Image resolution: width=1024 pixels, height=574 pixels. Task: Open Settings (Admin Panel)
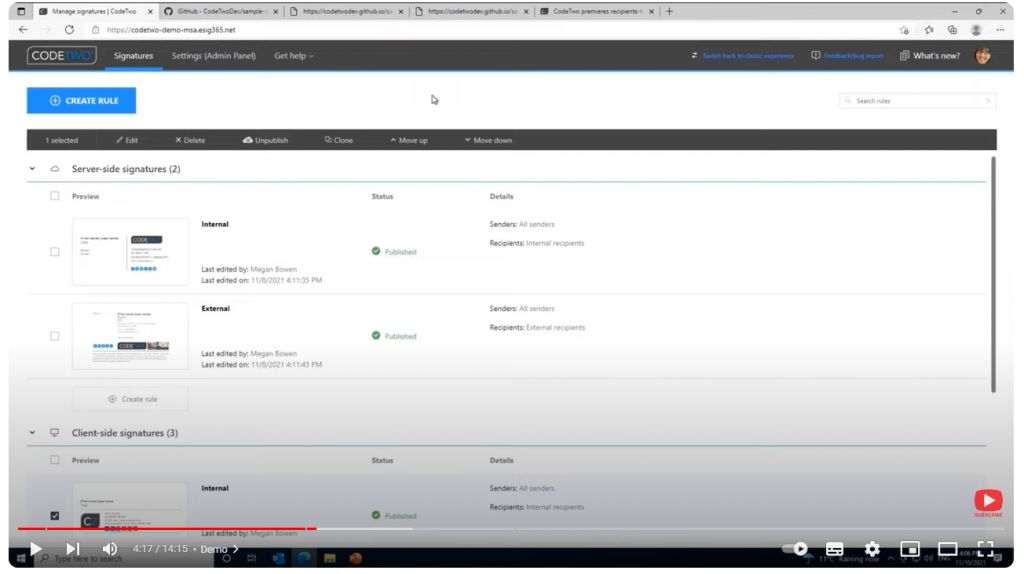pos(214,56)
